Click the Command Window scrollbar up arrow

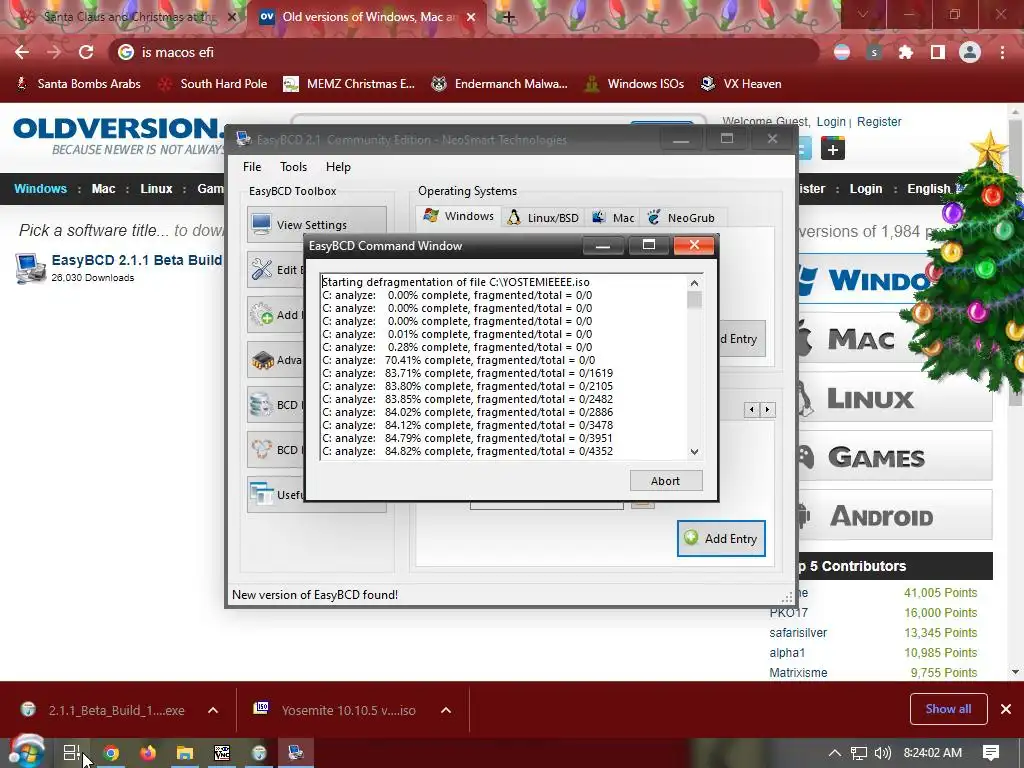694,283
